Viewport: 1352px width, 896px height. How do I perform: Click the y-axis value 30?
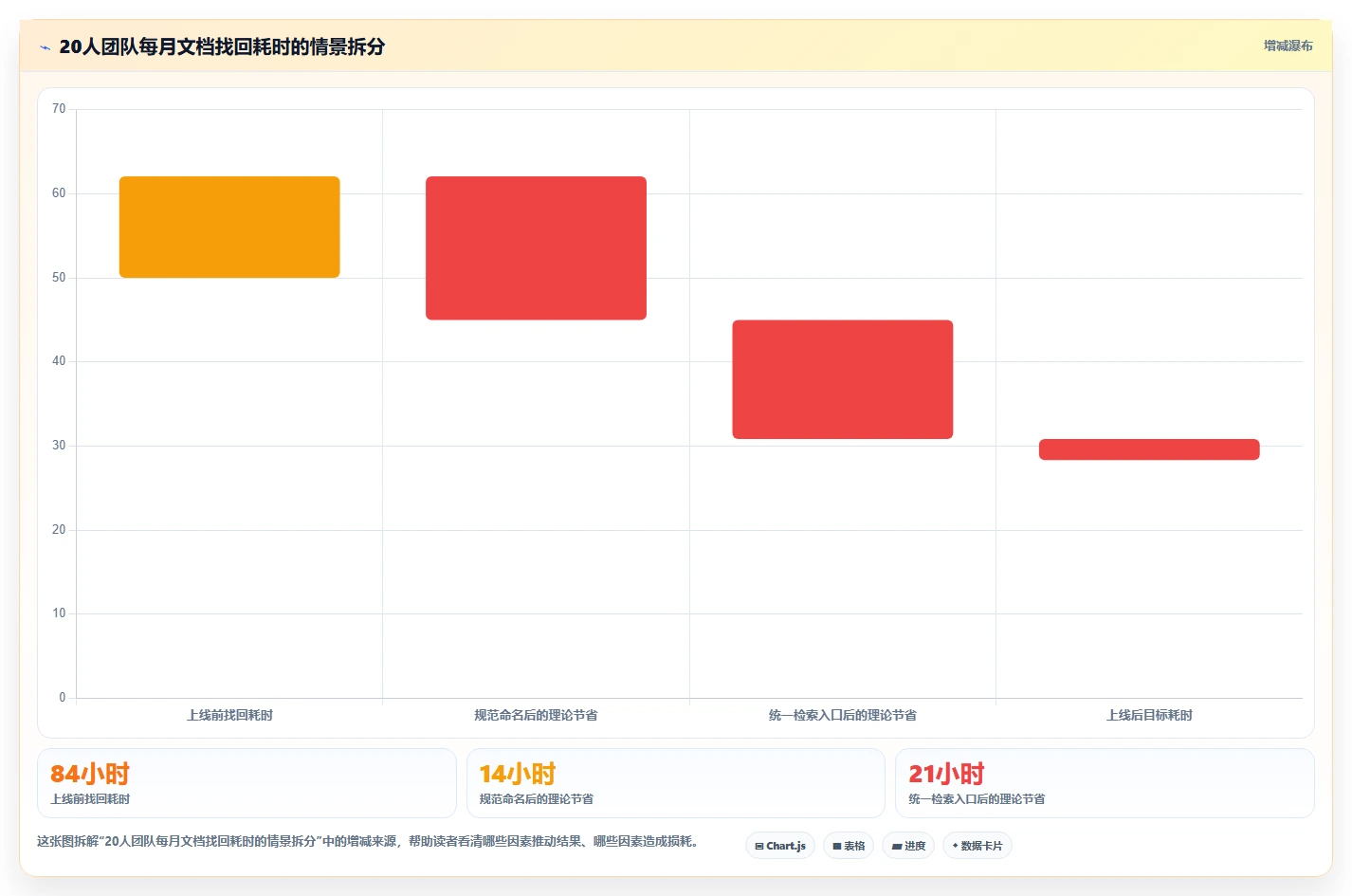[59, 446]
